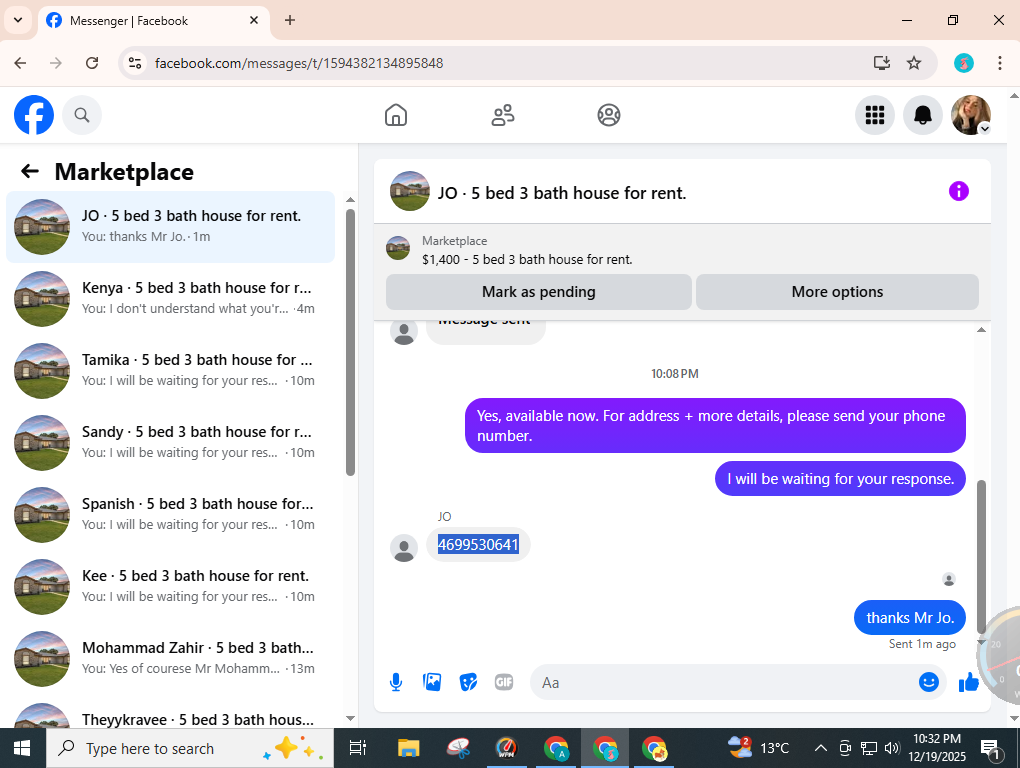Screen dimensions: 1020x768
Task: Click Mark as pending button
Action: [539, 292]
